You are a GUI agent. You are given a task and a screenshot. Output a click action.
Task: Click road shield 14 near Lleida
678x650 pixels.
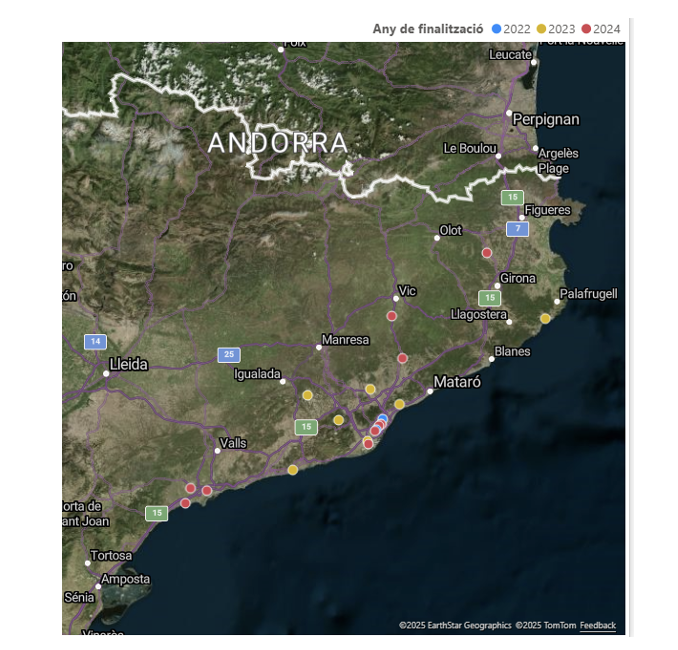point(95,342)
